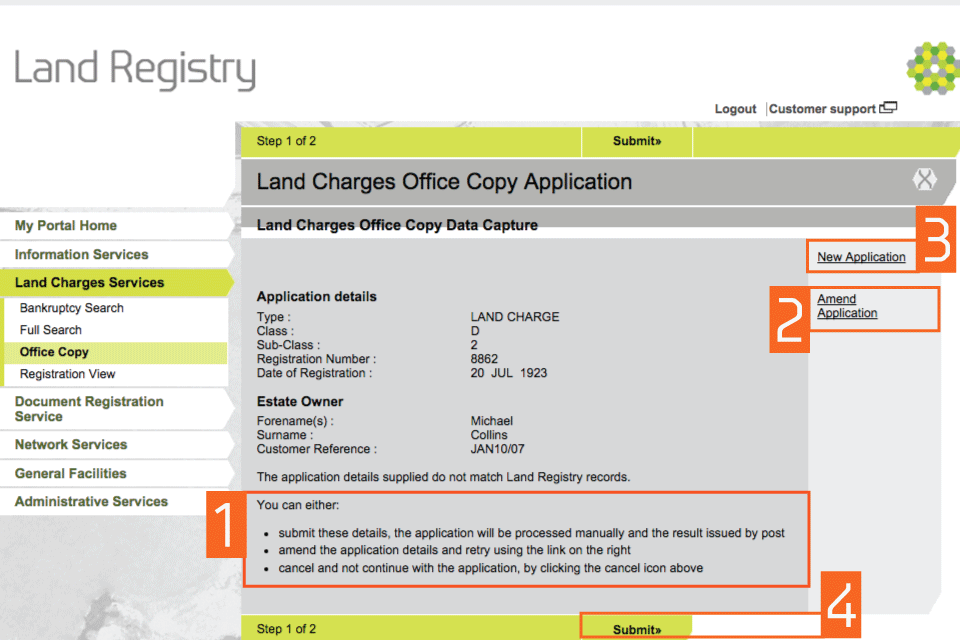Click the surname value Collins
The width and height of the screenshot is (960, 640).
pos(489,435)
